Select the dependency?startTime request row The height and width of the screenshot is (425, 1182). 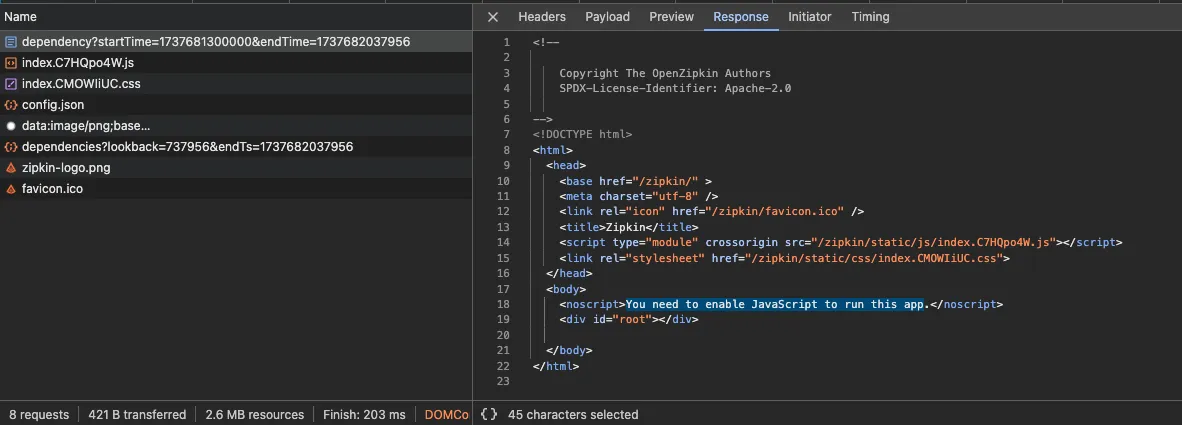(x=236, y=42)
